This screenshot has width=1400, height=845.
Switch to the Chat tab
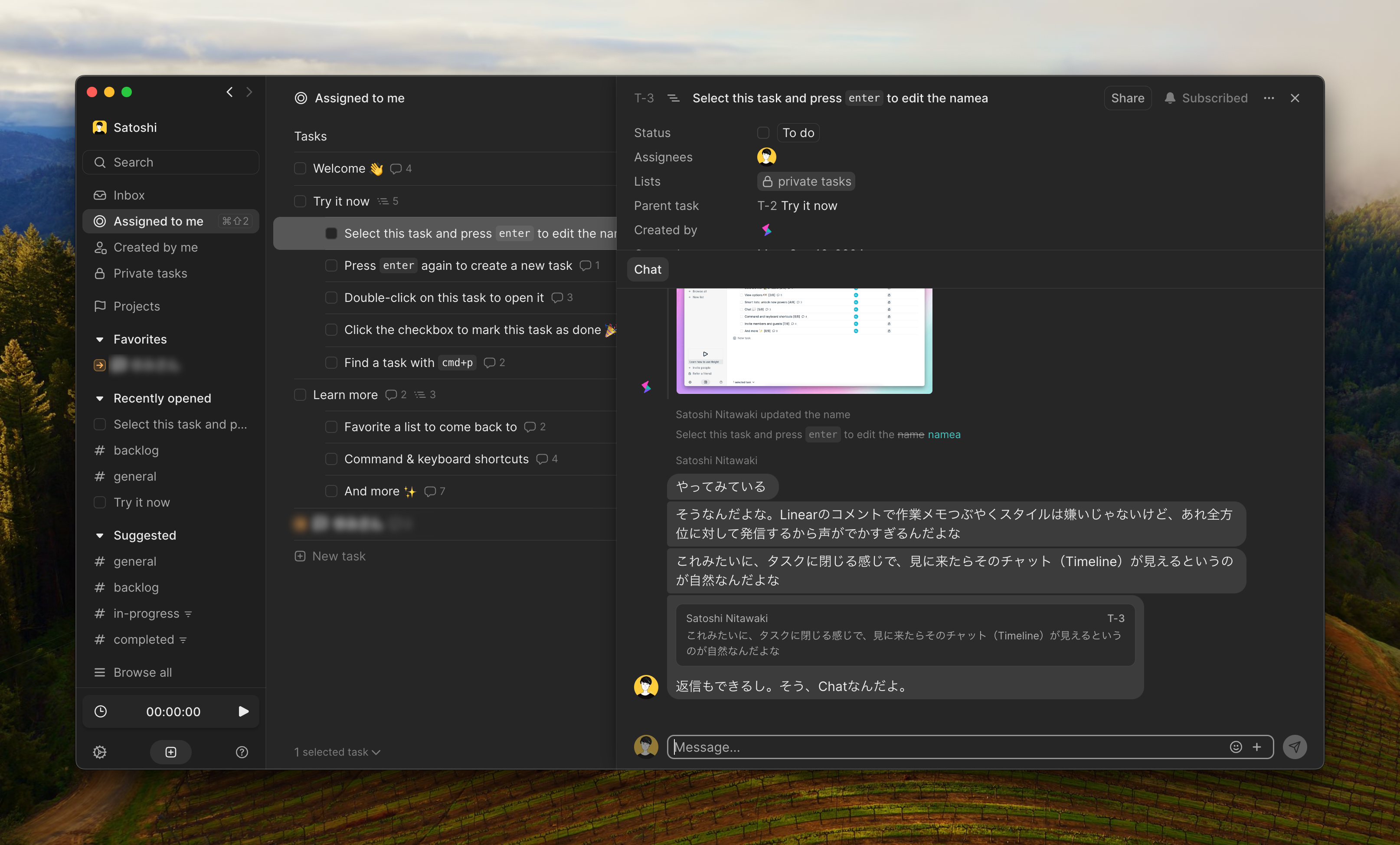click(647, 269)
